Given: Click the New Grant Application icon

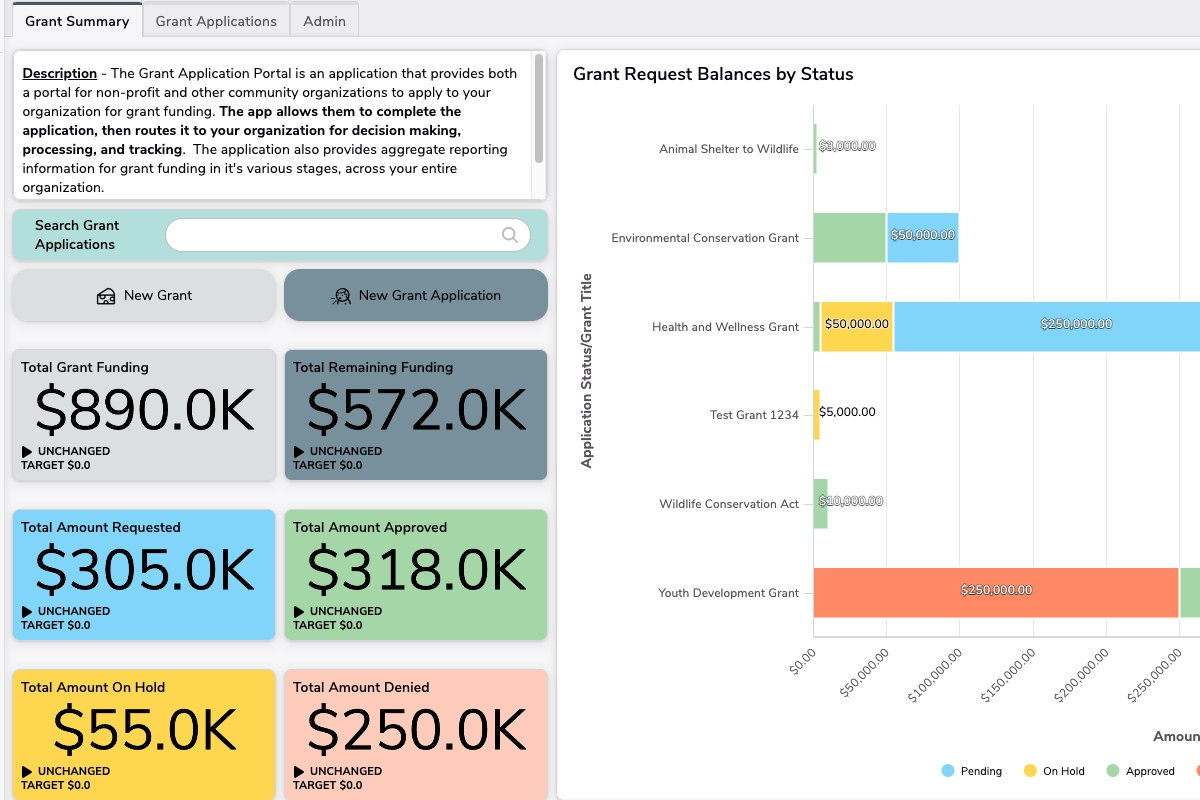Looking at the screenshot, I should 341,296.
